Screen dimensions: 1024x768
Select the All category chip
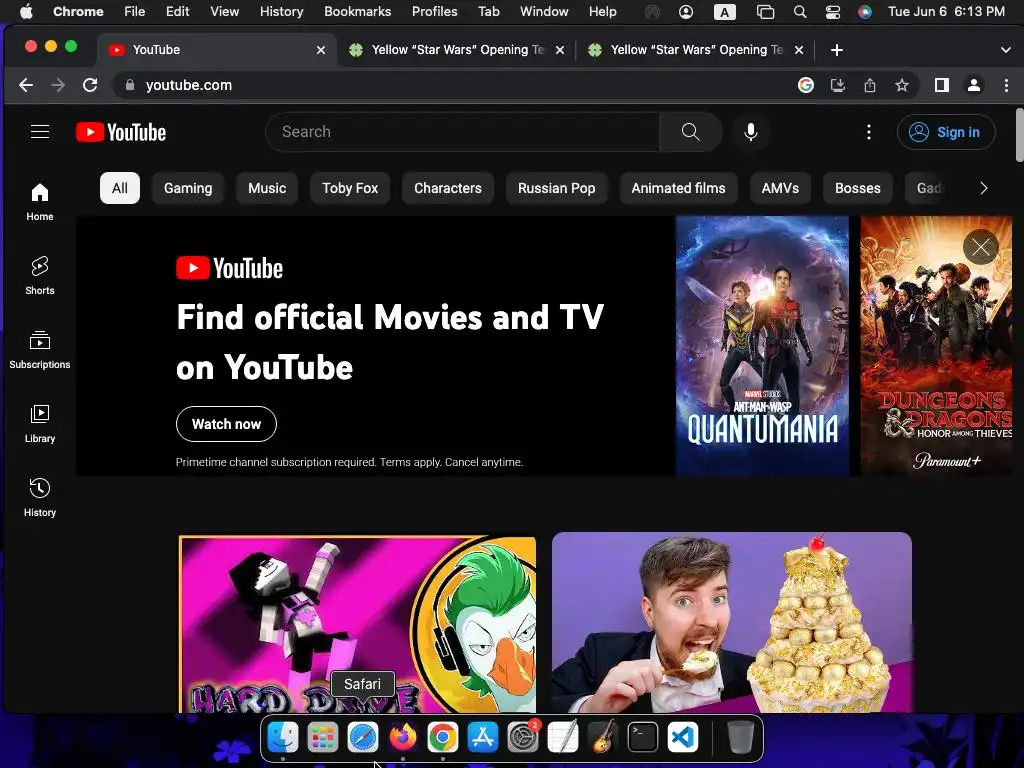point(120,188)
